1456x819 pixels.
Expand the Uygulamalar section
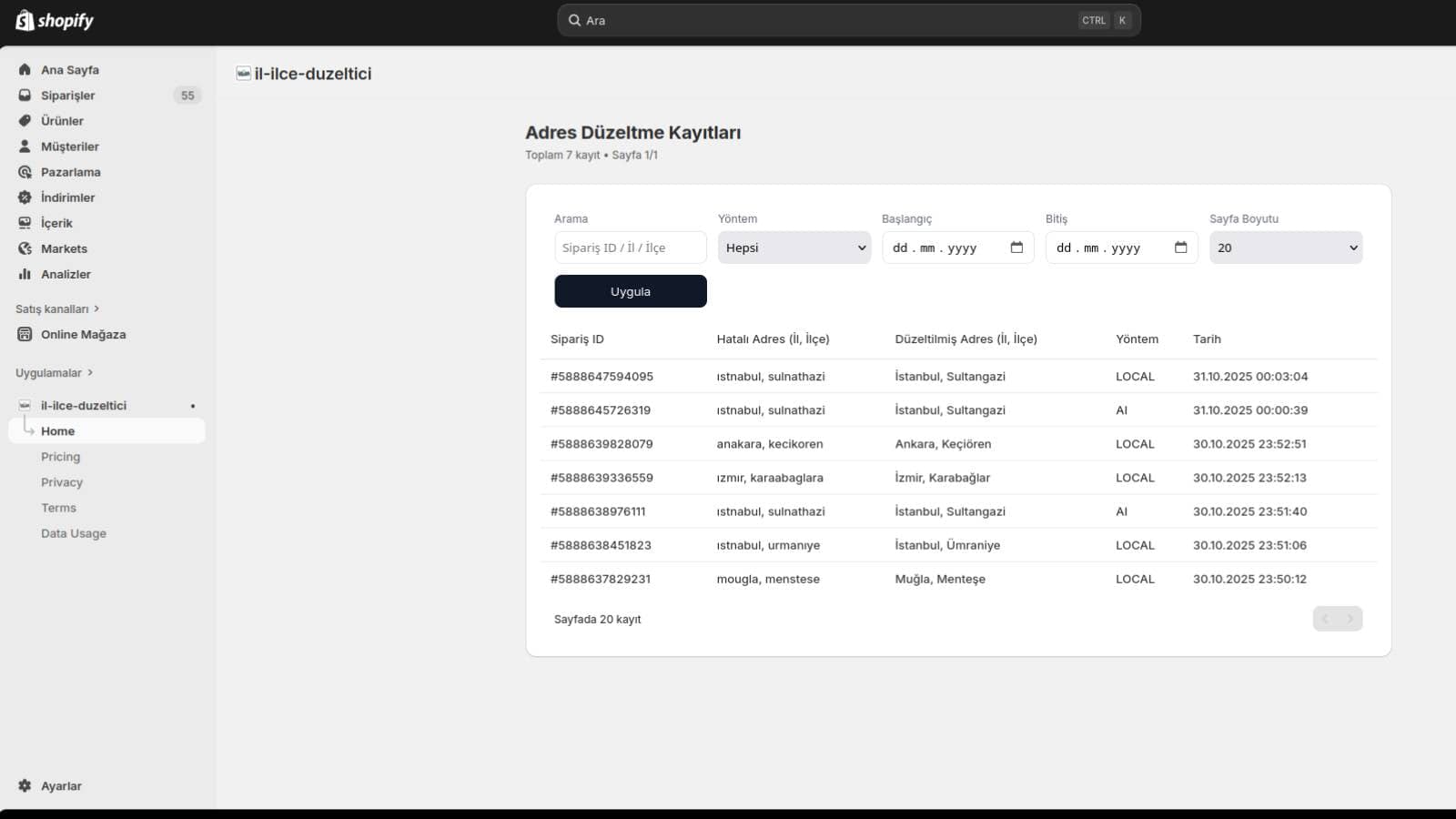54,372
